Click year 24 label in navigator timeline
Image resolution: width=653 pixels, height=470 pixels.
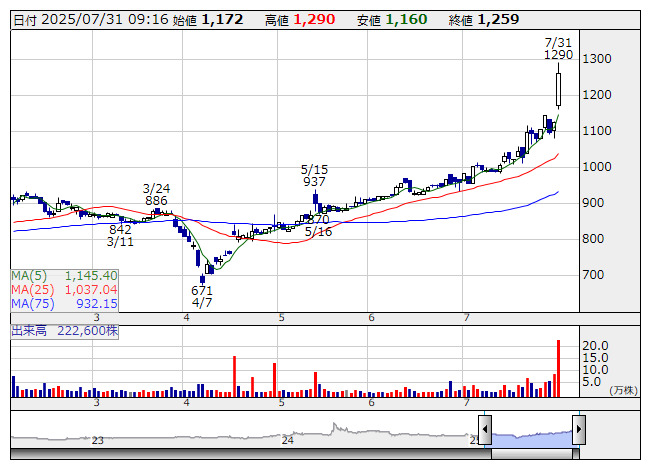(288, 440)
